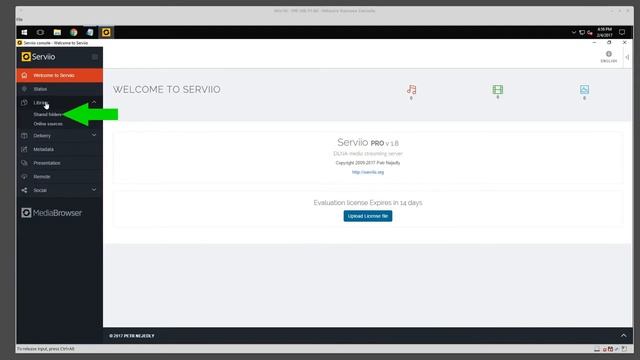640x360 pixels.
Task: Click the MediaBrowser logo in sidebar
Action: coord(51,213)
